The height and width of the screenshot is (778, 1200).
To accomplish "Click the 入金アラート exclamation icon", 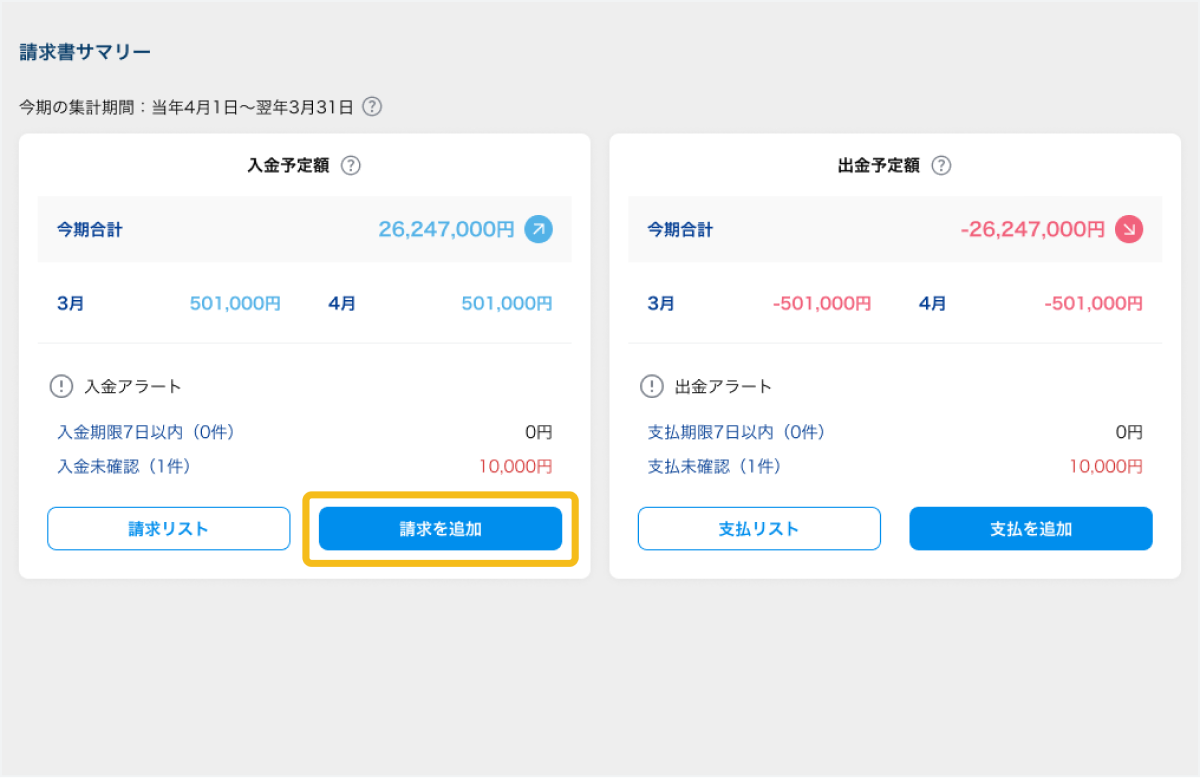I will click(x=61, y=386).
